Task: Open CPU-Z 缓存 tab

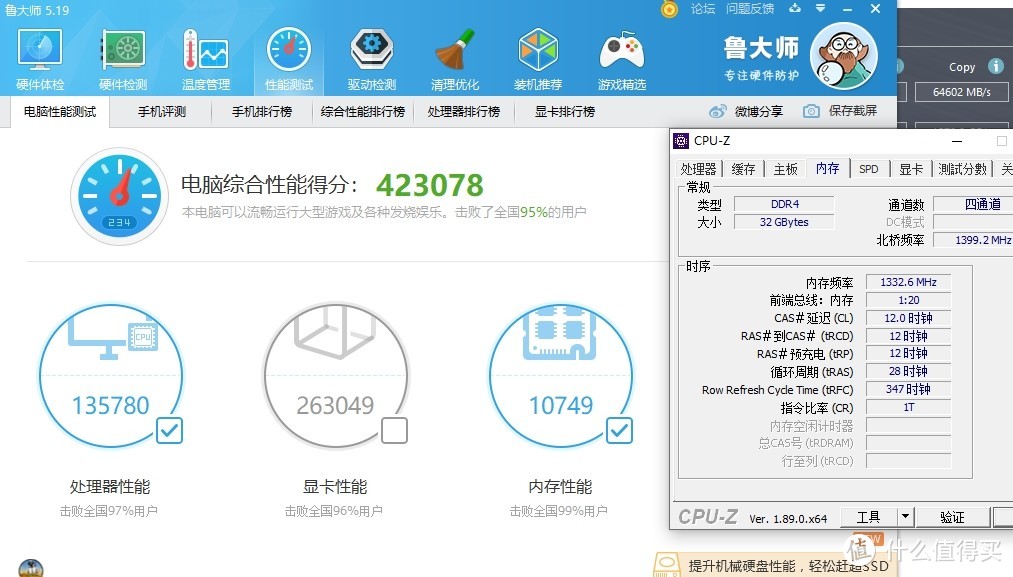Action: tap(743, 169)
